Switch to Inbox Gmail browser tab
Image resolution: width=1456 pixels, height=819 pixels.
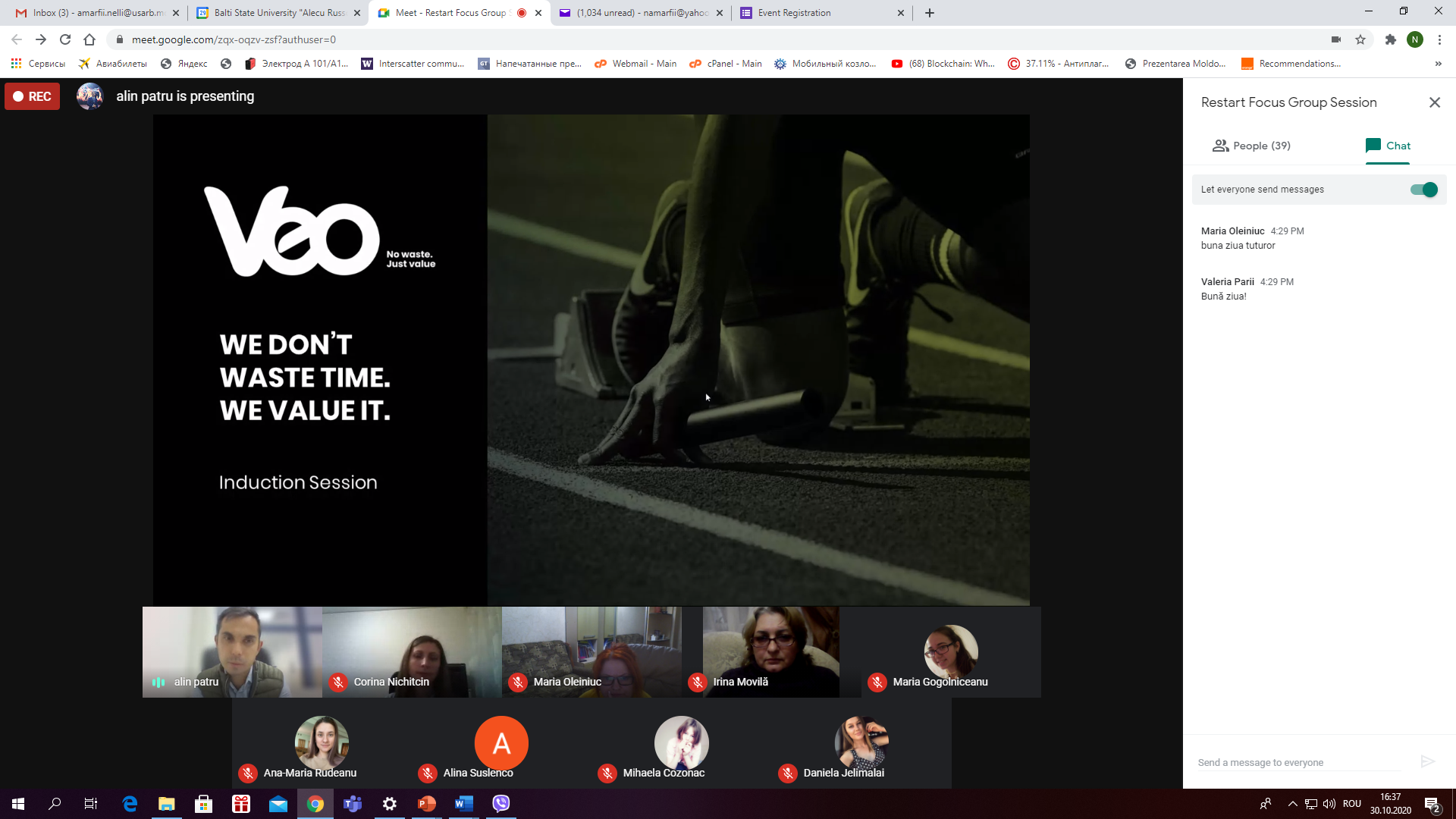(99, 13)
